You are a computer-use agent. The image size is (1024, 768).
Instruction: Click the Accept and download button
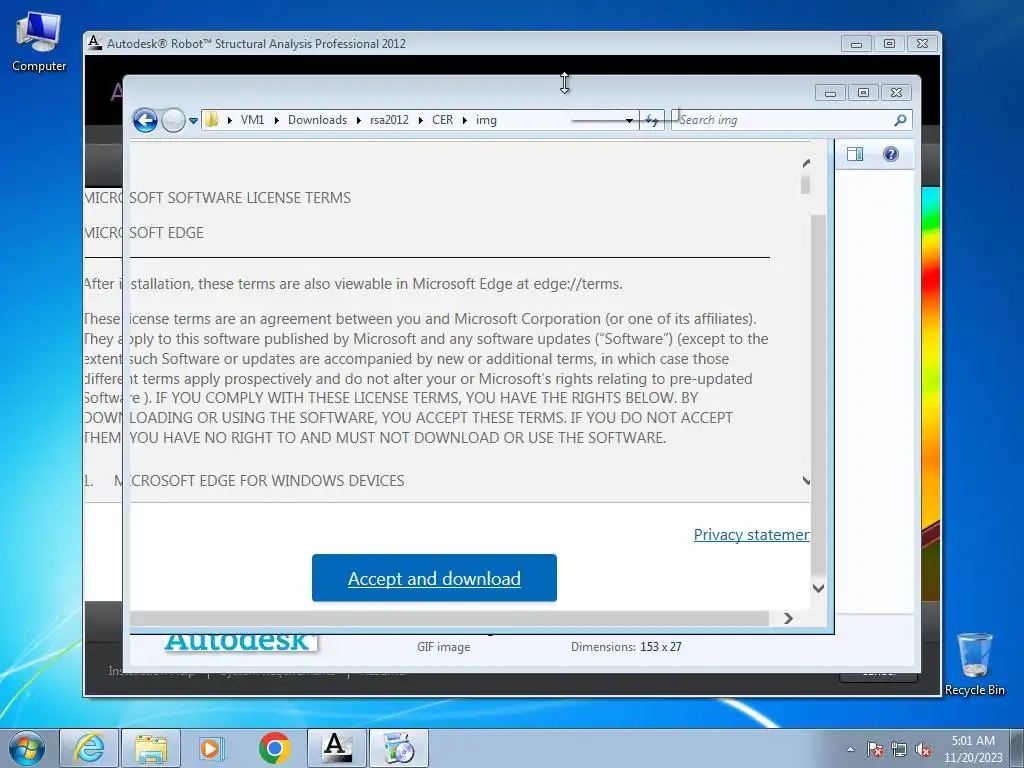click(x=434, y=578)
